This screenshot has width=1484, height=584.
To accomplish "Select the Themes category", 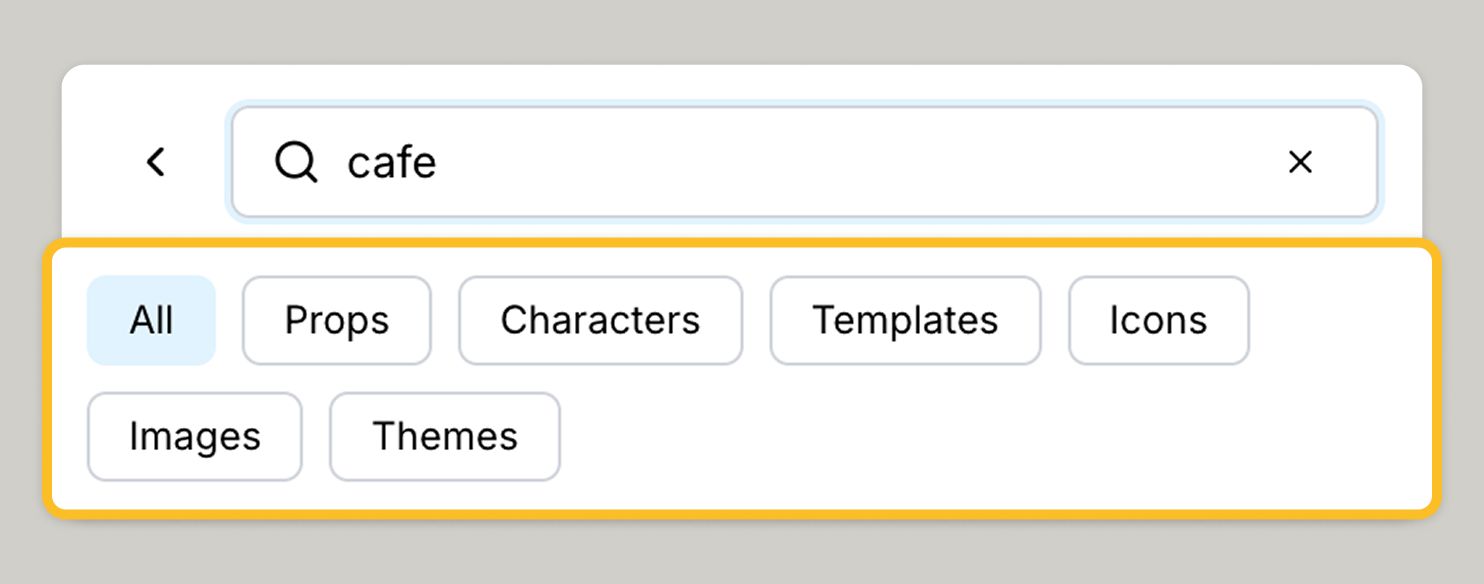I will click(444, 436).
